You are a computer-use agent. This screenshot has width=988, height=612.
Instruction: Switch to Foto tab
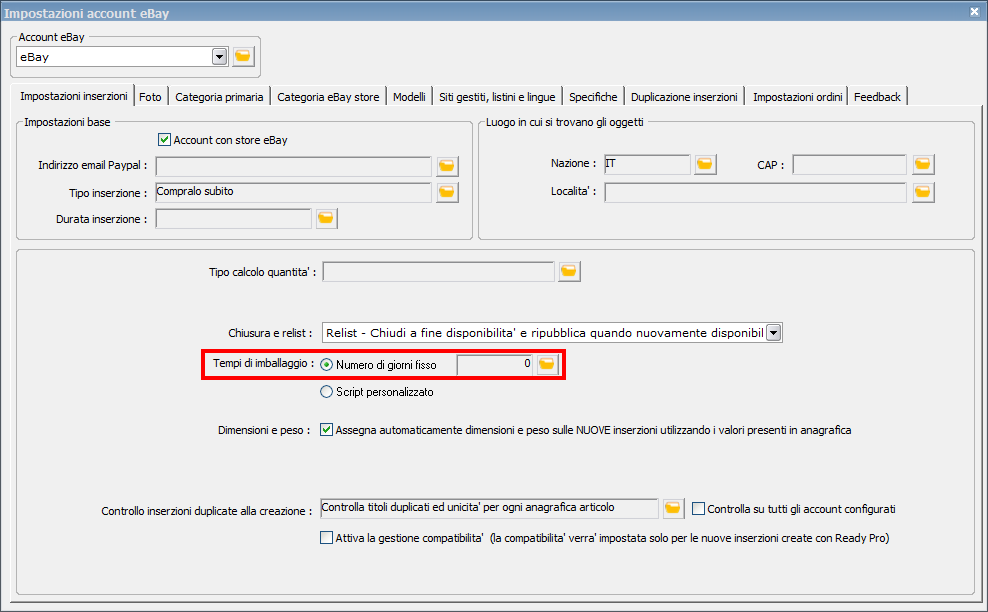point(150,96)
